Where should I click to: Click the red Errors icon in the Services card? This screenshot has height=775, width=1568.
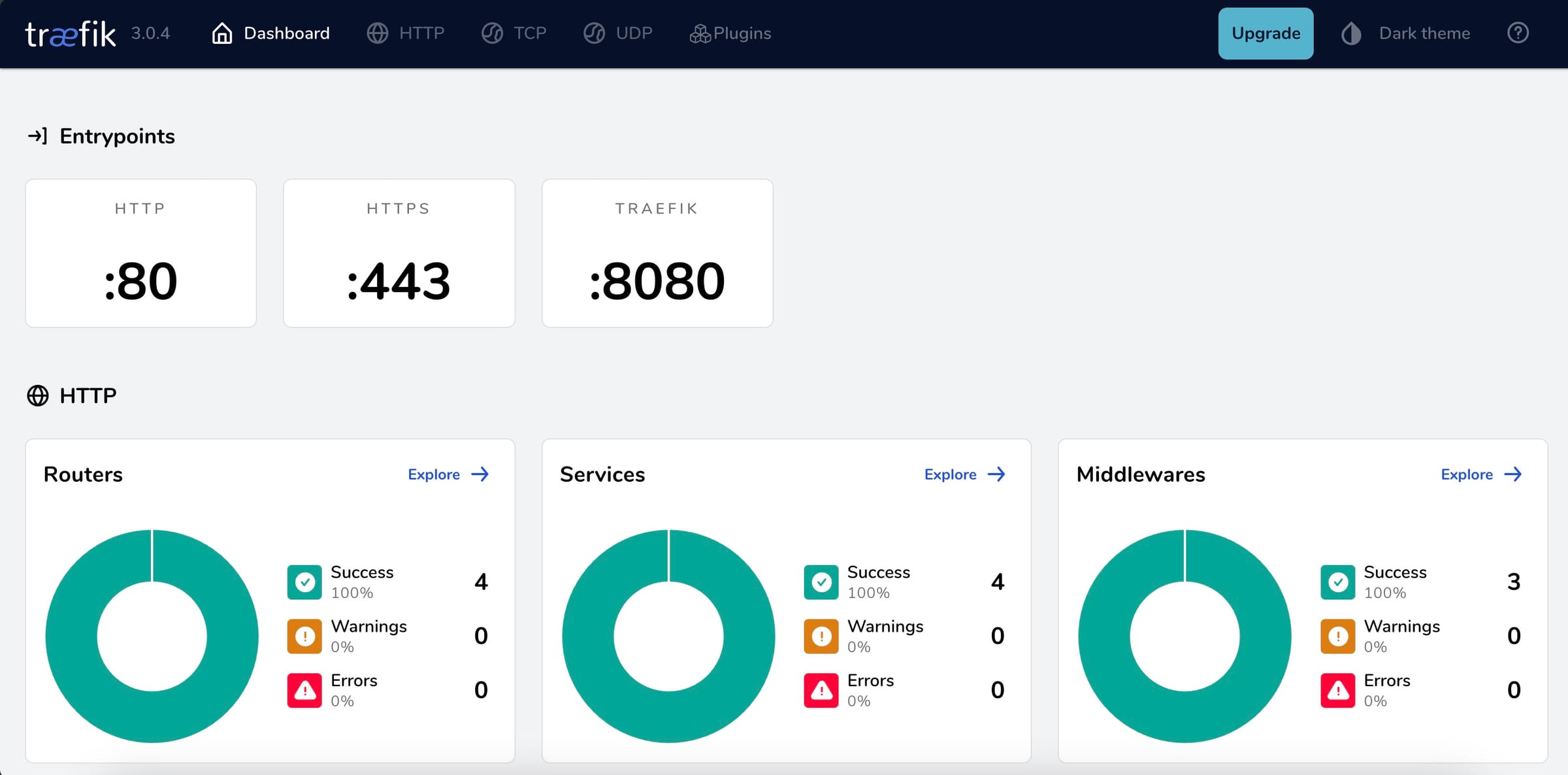click(821, 690)
